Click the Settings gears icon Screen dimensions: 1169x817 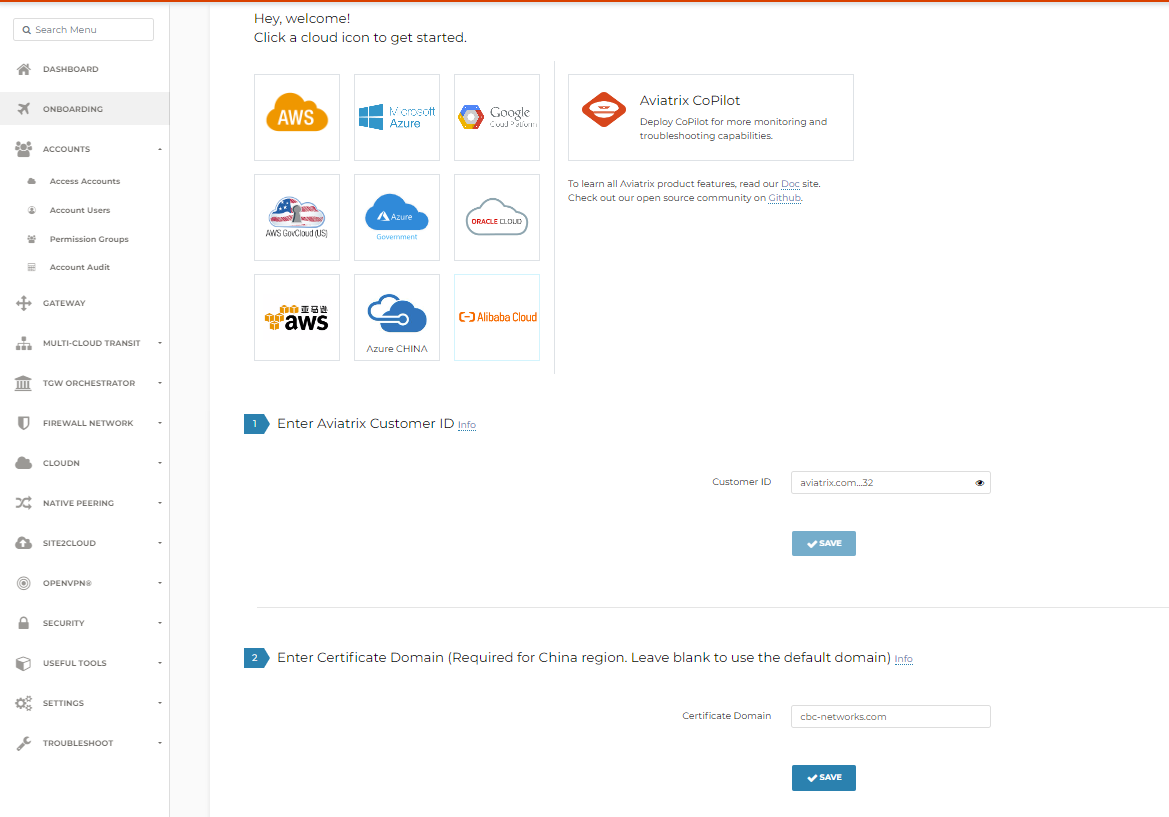24,703
